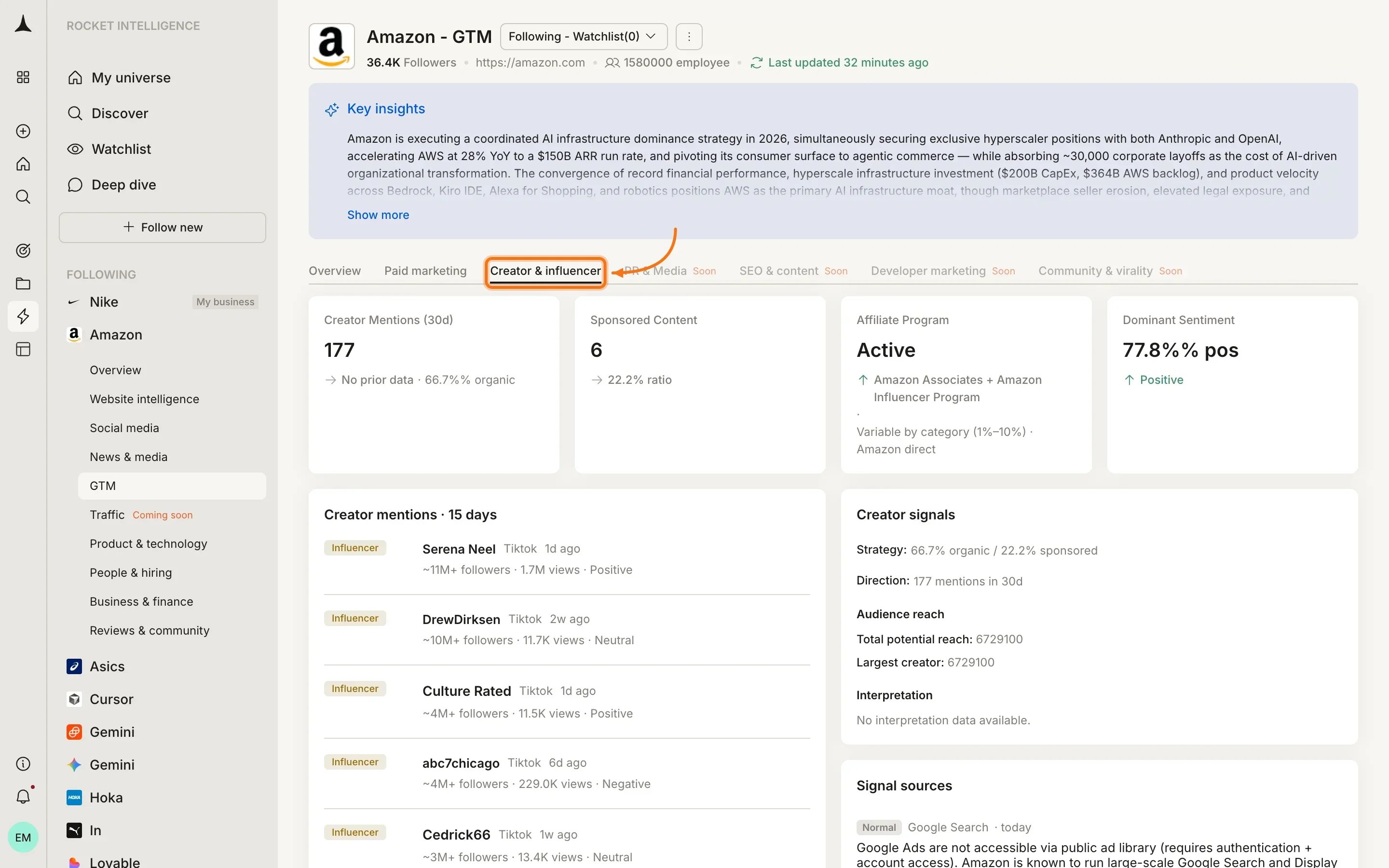
Task: Click the Hoka logo icon in sidebar
Action: pos(74,798)
